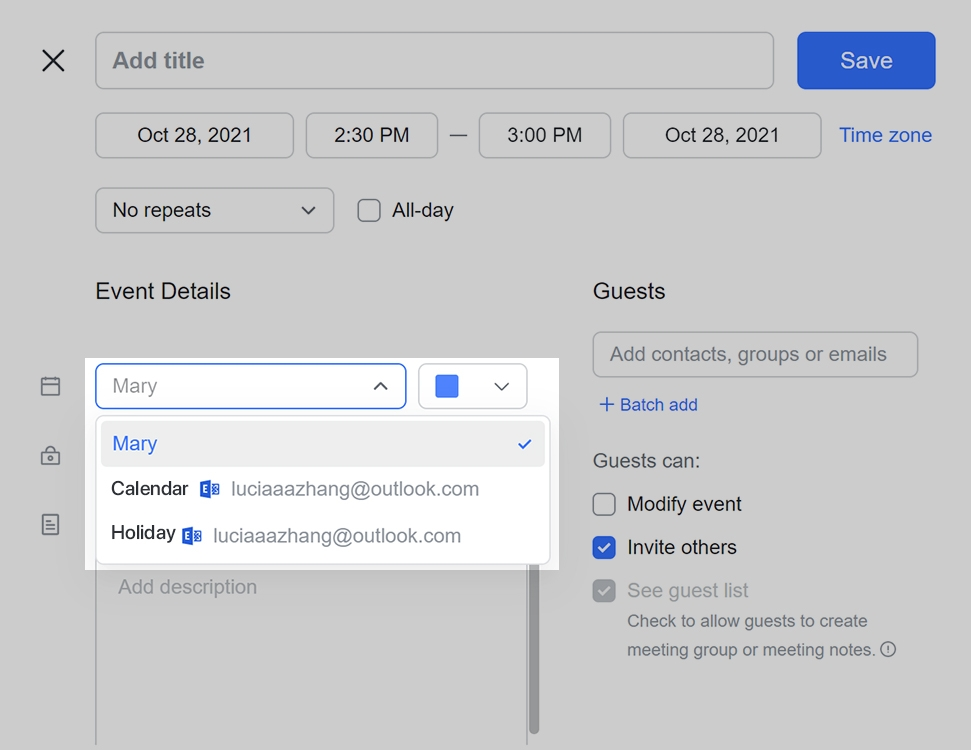Click the briefcase visibility icon
The width and height of the screenshot is (971, 750).
coord(51,456)
